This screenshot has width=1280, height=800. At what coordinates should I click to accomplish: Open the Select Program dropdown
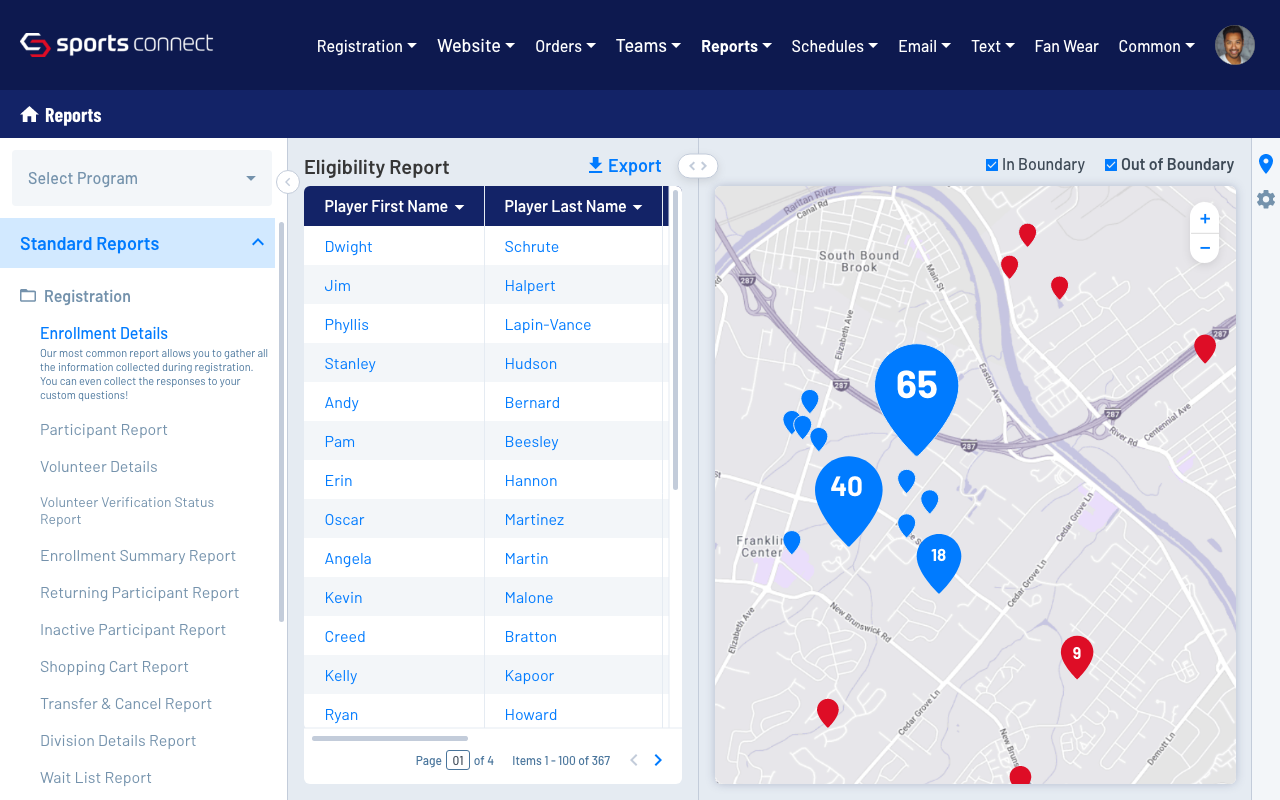[x=142, y=178]
